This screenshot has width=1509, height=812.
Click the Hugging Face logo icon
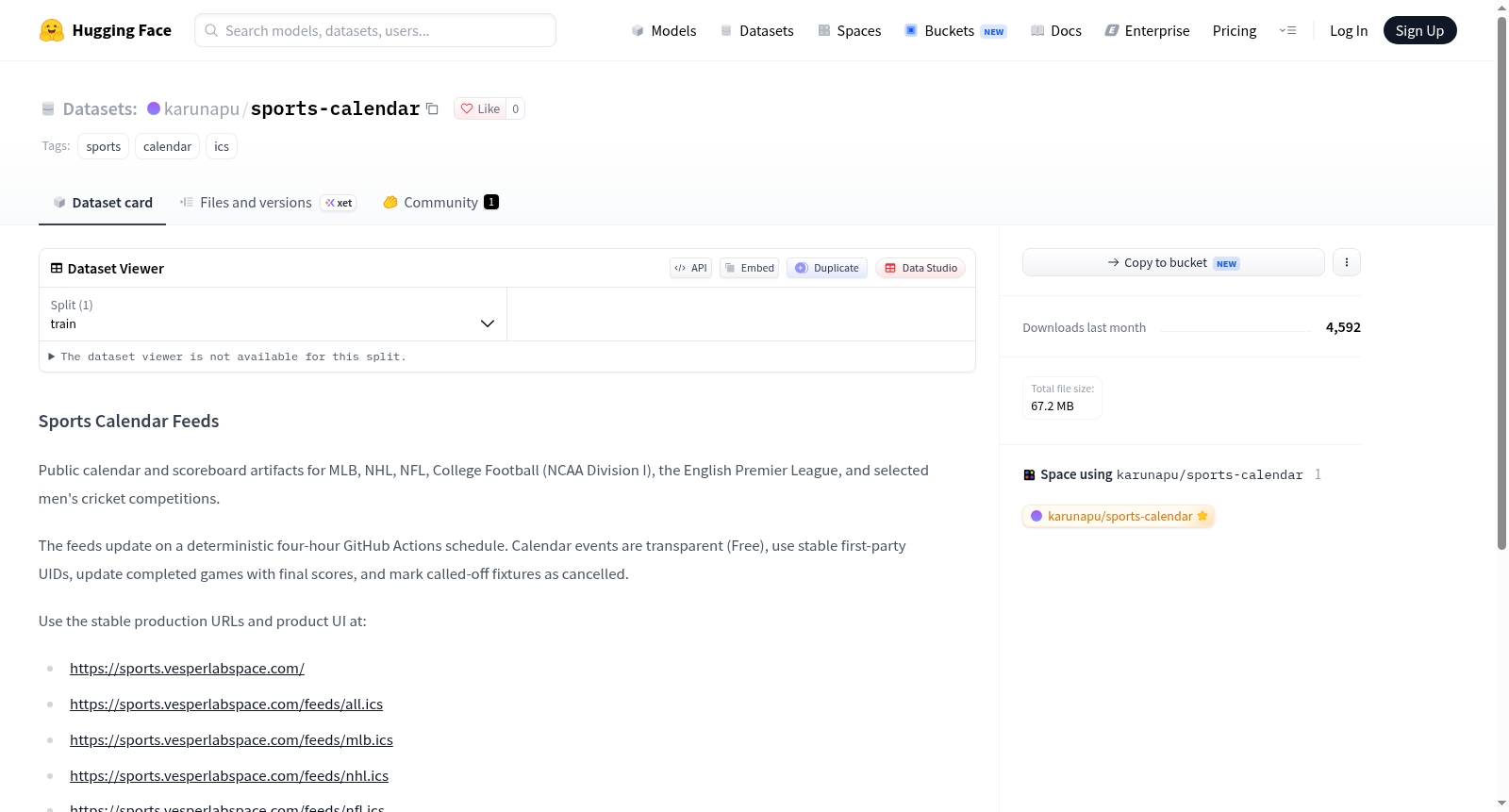(x=52, y=30)
